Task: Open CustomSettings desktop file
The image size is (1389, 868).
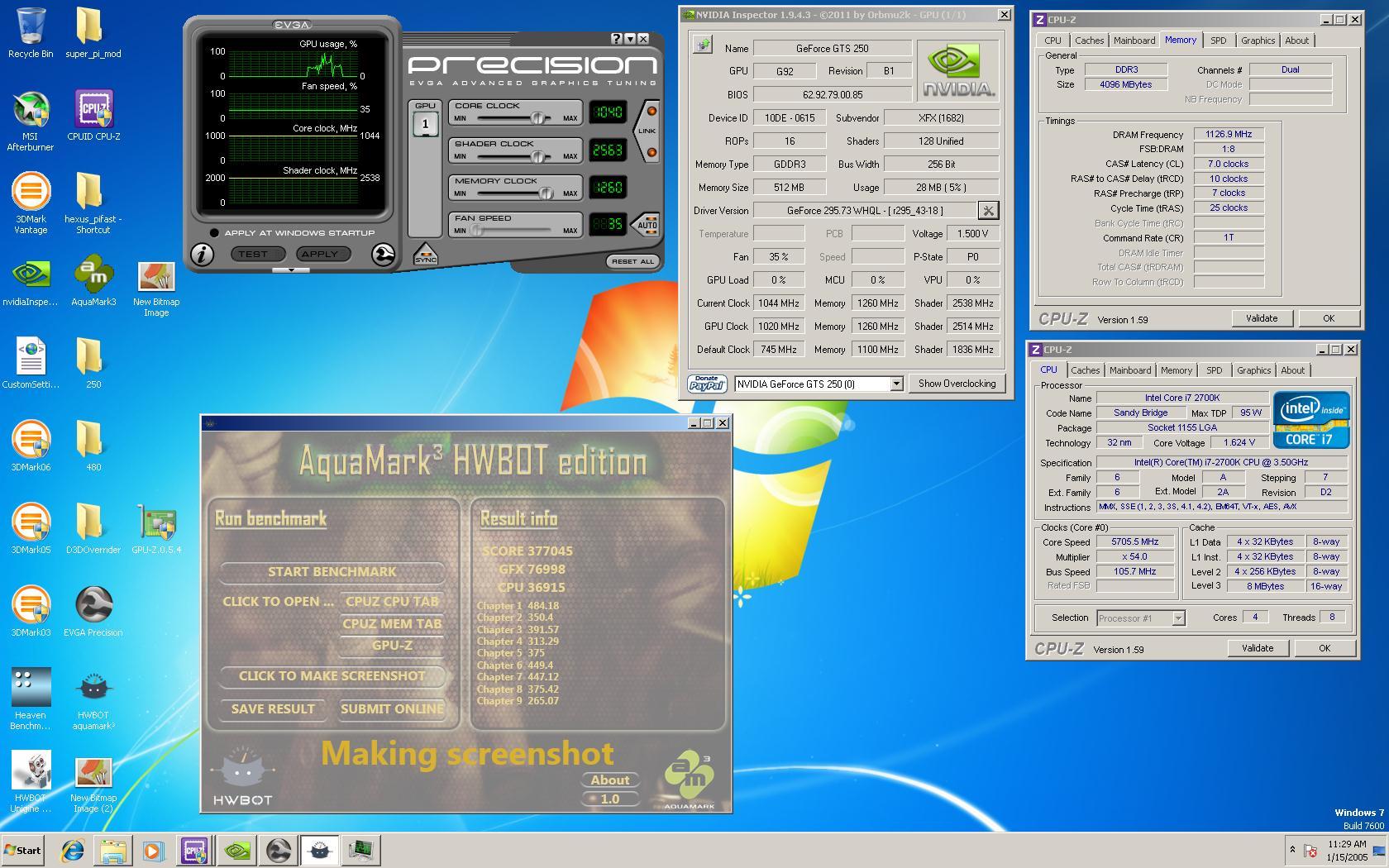Action: [x=31, y=364]
